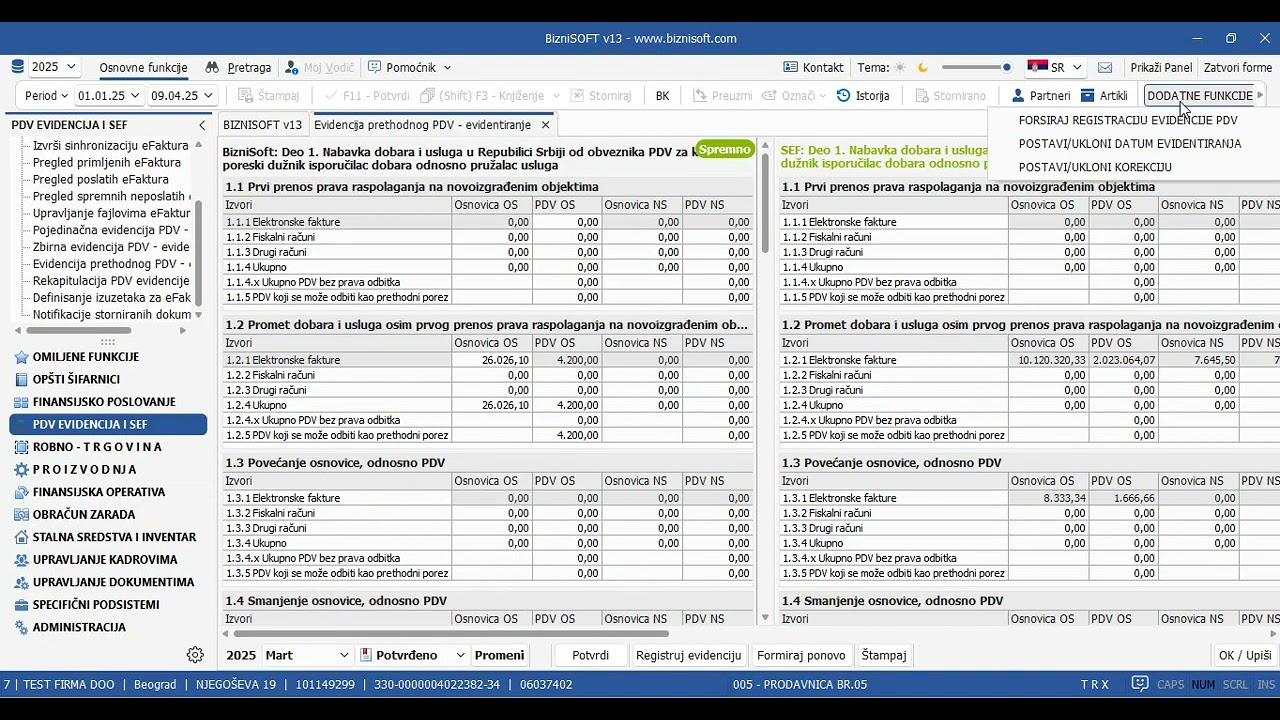This screenshot has width=1280, height=720.
Task: Choose POSTAVI/UKLONI KOREKCIJU
Action: (1095, 167)
